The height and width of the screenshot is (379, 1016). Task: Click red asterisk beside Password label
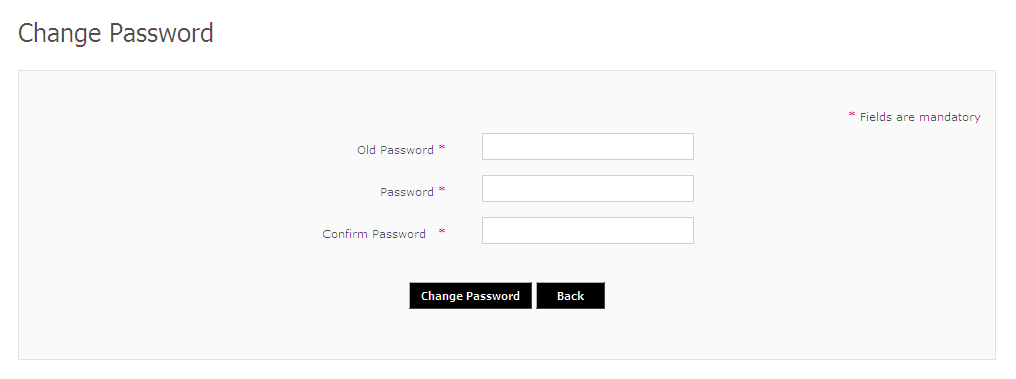442,190
